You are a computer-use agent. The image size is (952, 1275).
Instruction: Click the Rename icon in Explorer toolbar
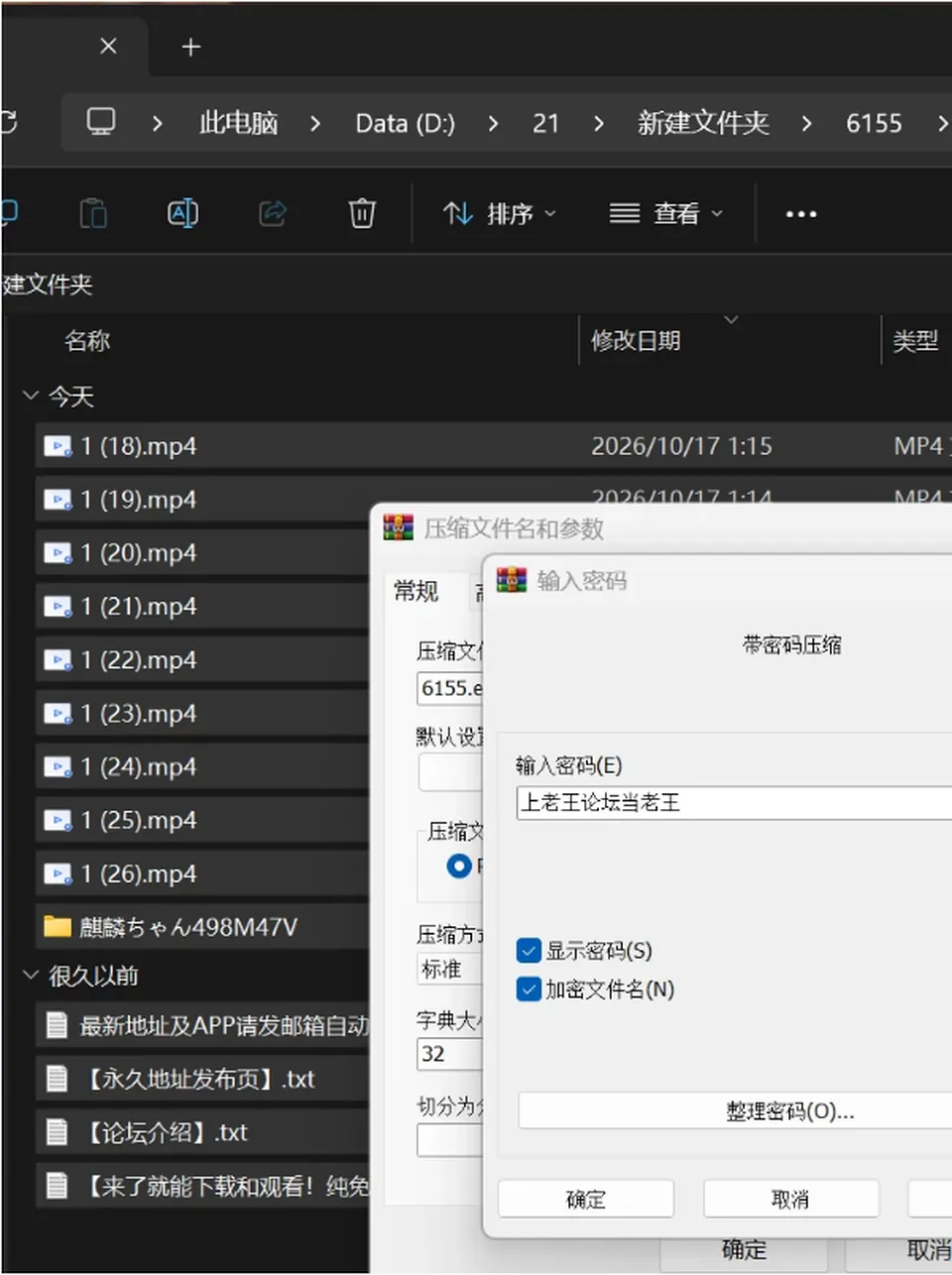[182, 213]
